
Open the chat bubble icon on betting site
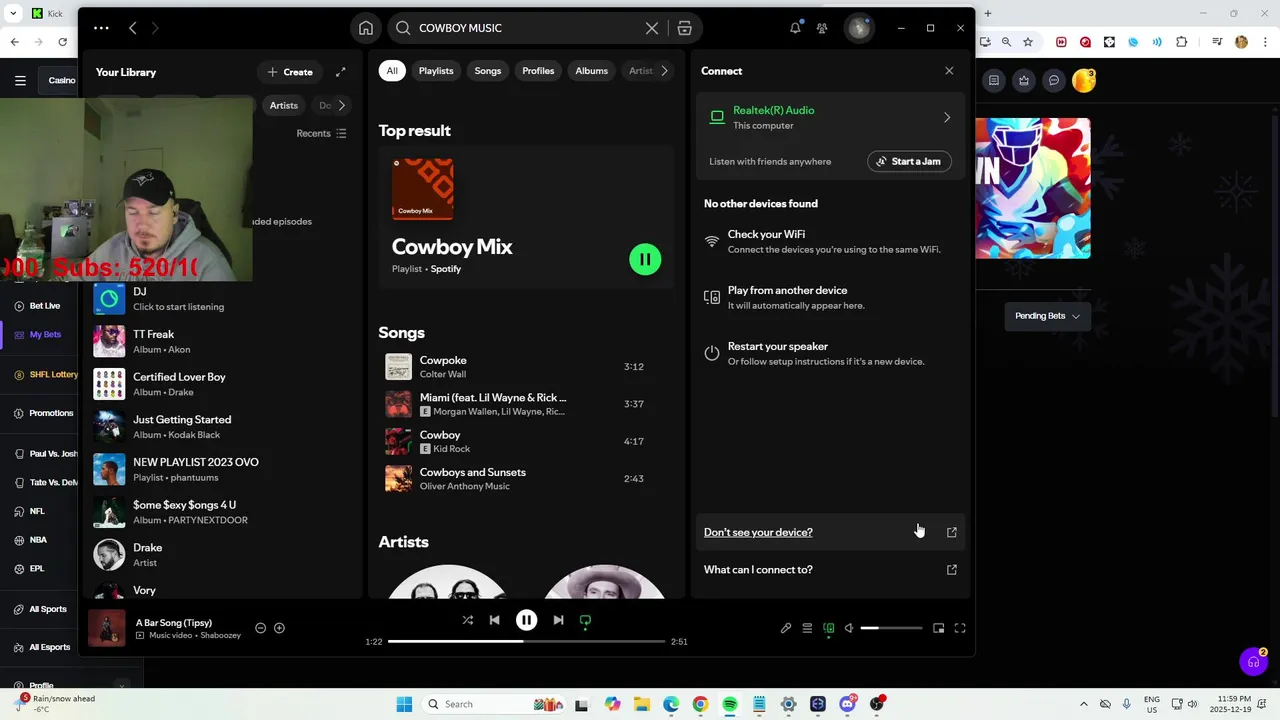pyautogui.click(x=1053, y=80)
